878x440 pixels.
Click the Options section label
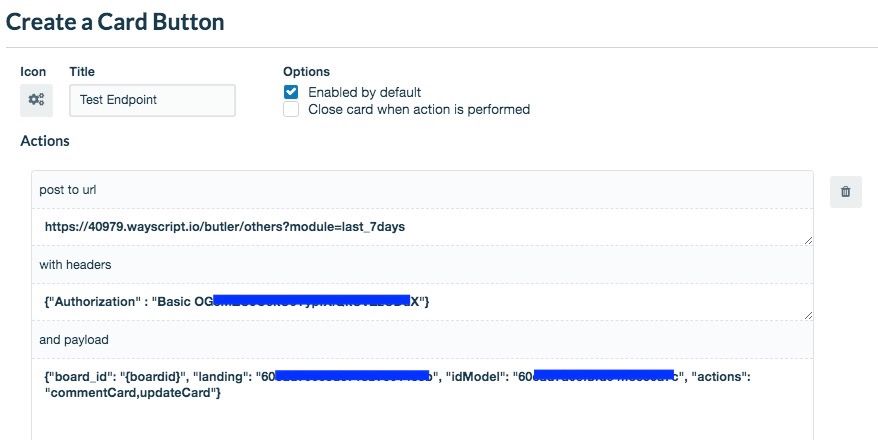tap(306, 72)
